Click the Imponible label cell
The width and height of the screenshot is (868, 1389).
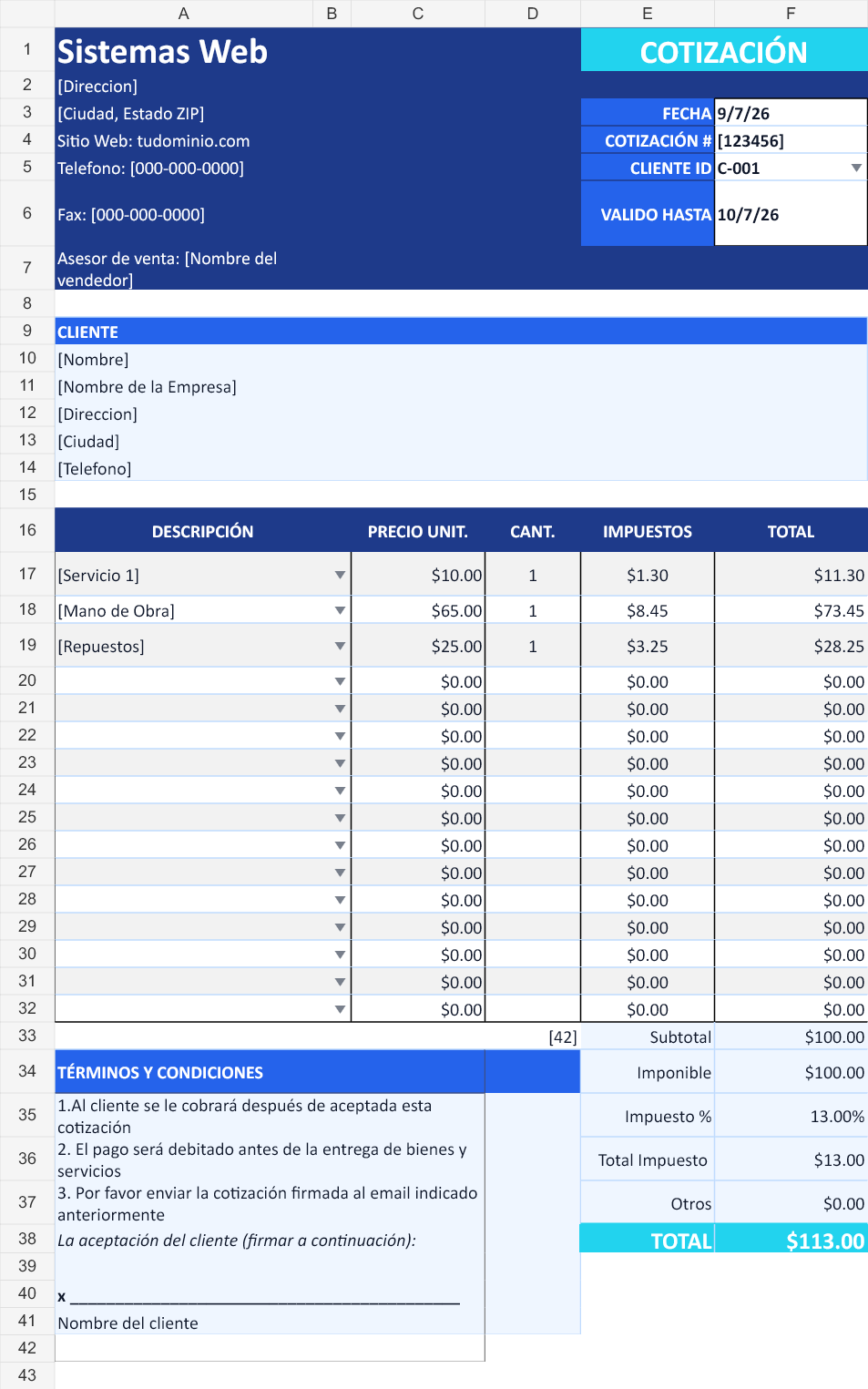pos(648,1072)
